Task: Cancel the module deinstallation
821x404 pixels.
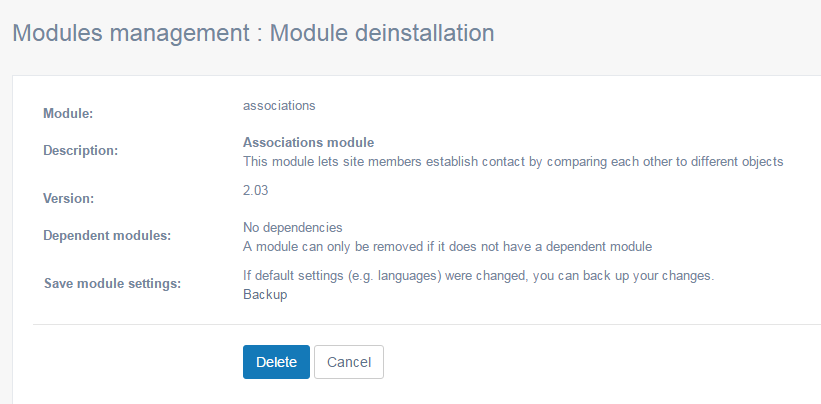Action: coord(349,362)
